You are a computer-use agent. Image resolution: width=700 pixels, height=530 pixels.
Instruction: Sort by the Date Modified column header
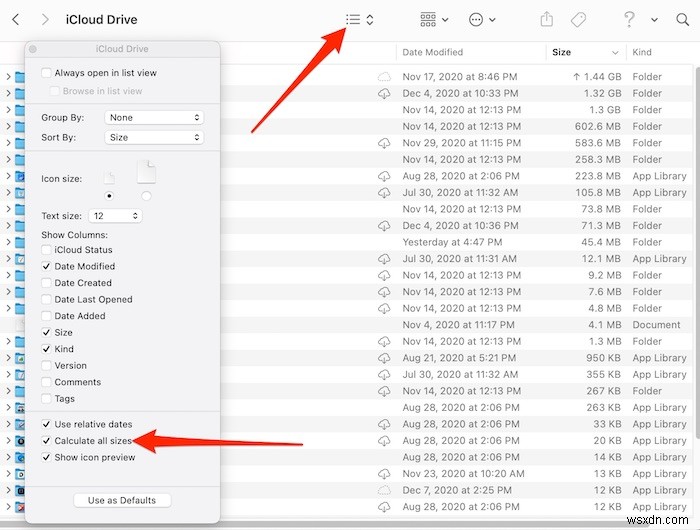pos(471,52)
